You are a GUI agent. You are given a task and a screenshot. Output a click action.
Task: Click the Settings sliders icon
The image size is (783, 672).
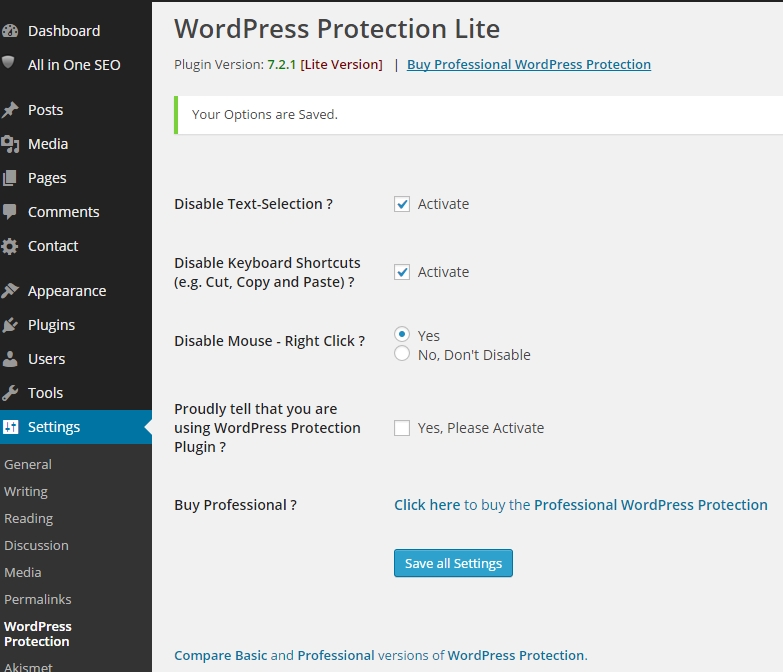click(x=10, y=427)
